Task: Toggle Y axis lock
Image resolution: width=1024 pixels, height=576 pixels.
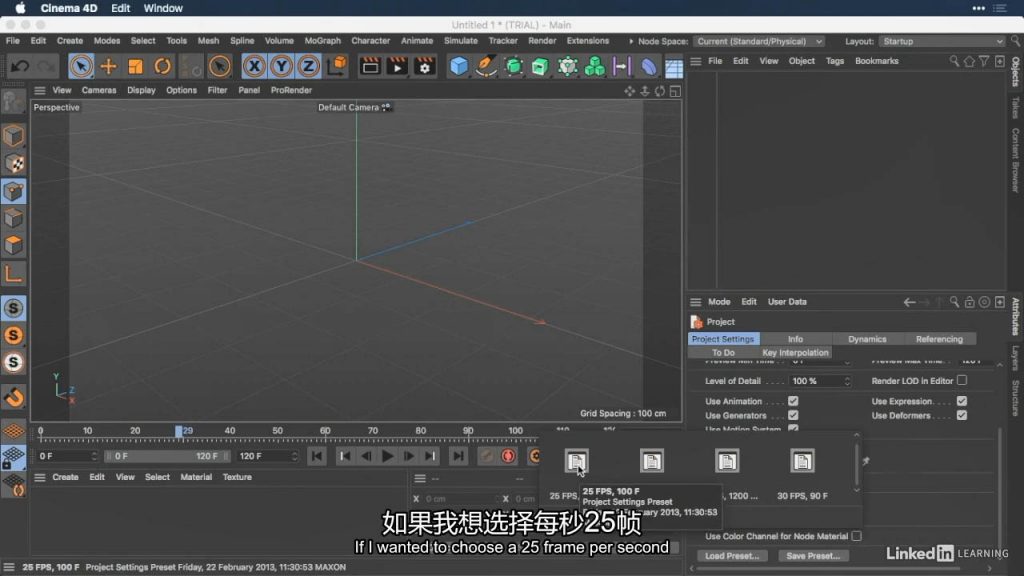Action: pyautogui.click(x=281, y=66)
